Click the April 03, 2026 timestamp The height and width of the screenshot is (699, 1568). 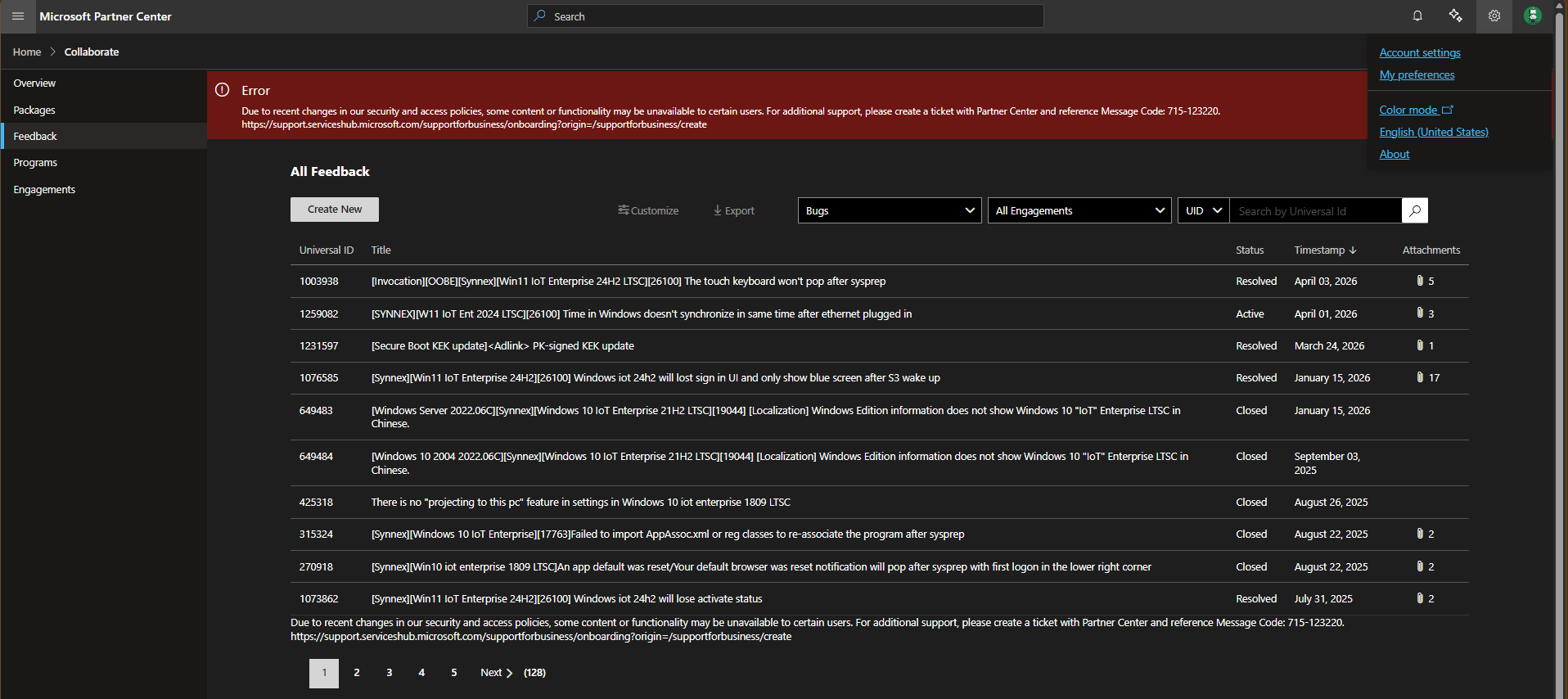[x=1326, y=281]
